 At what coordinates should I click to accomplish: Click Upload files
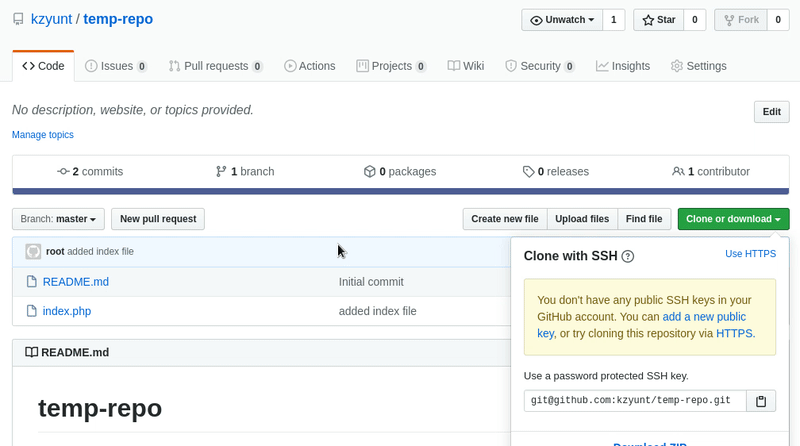point(582,219)
